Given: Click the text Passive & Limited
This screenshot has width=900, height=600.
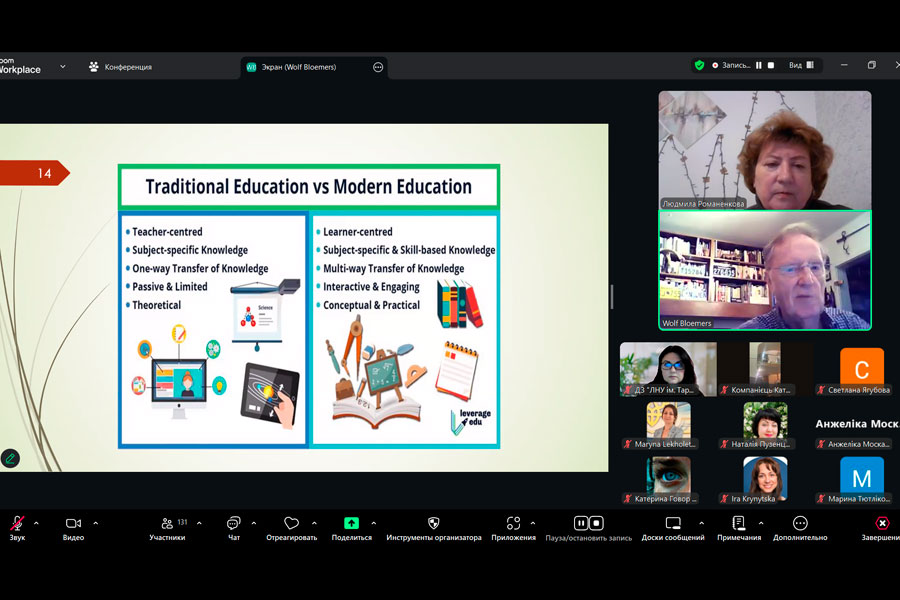Looking at the screenshot, I should tap(170, 287).
